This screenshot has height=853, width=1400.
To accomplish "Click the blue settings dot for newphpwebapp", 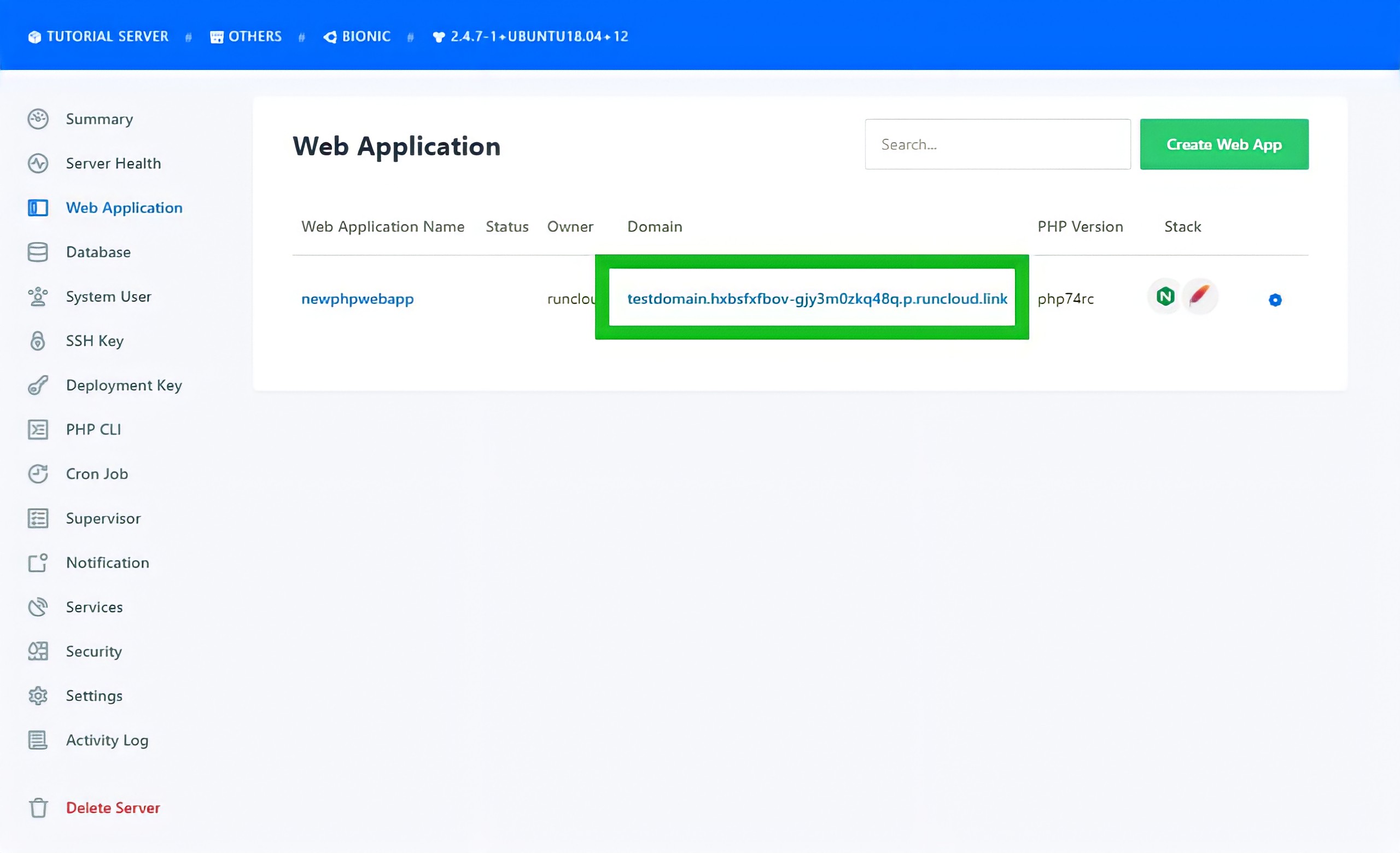I will (1275, 300).
